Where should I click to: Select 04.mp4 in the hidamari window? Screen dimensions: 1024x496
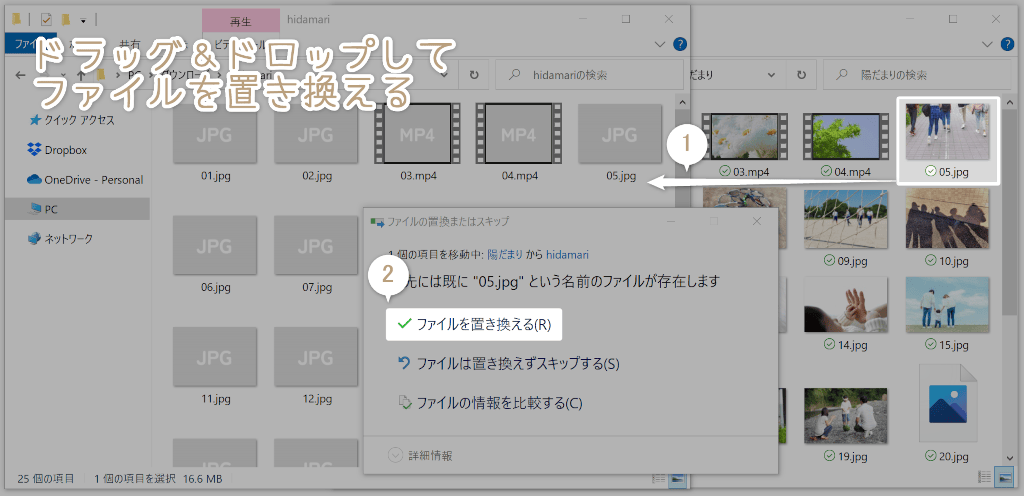click(519, 142)
